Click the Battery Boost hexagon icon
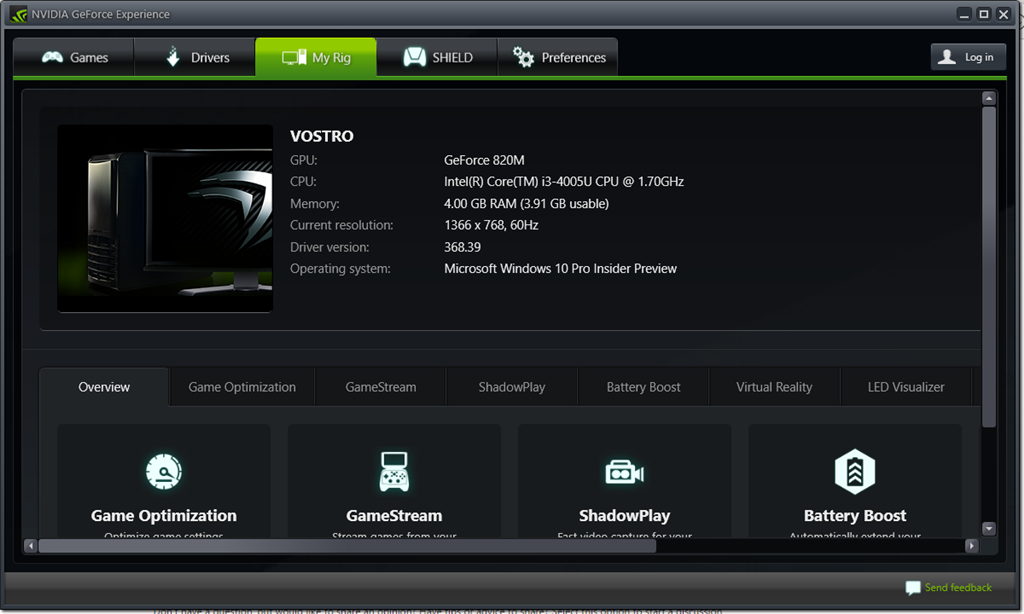This screenshot has width=1024, height=614. [x=855, y=471]
